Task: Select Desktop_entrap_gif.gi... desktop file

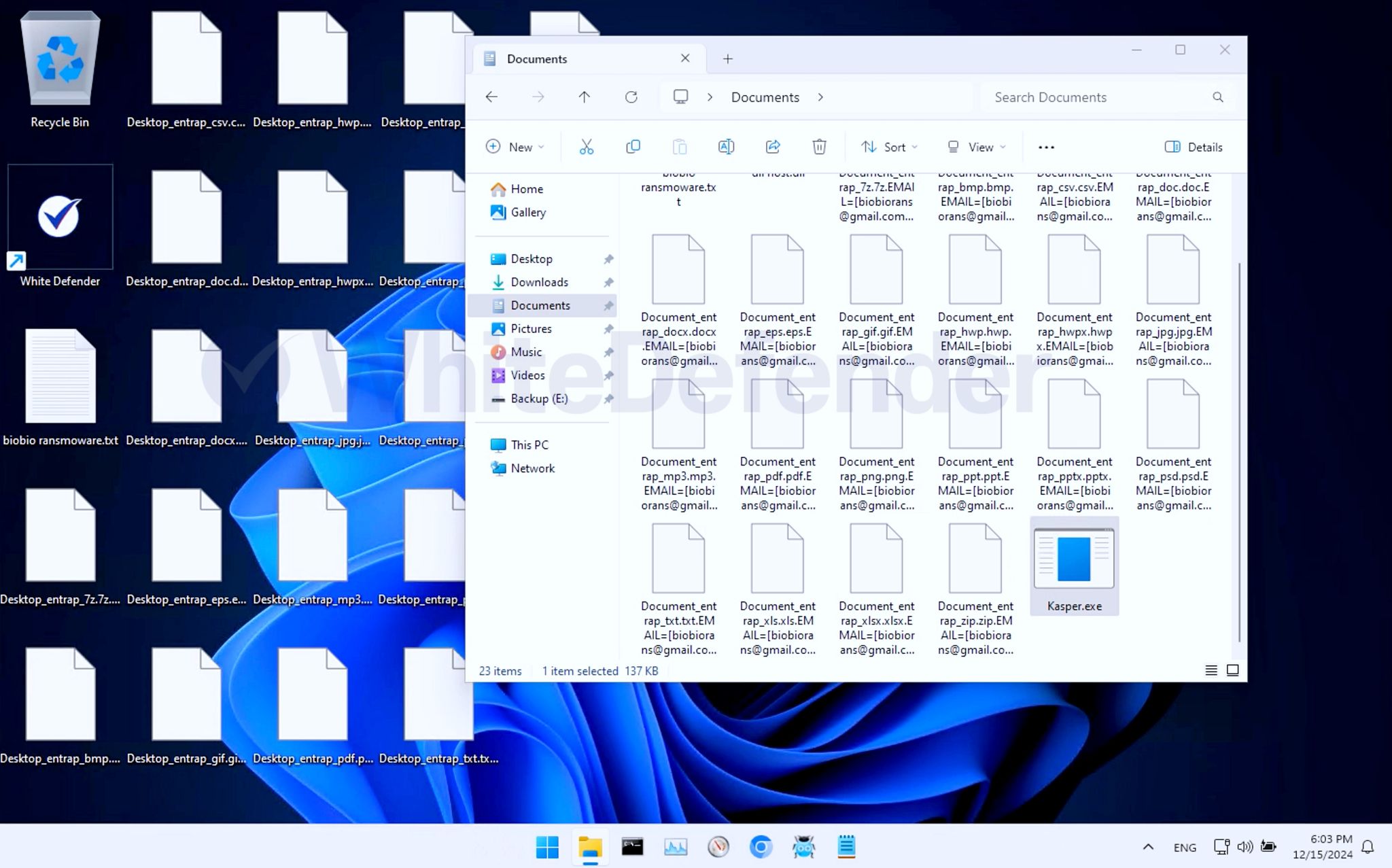Action: pos(186,706)
